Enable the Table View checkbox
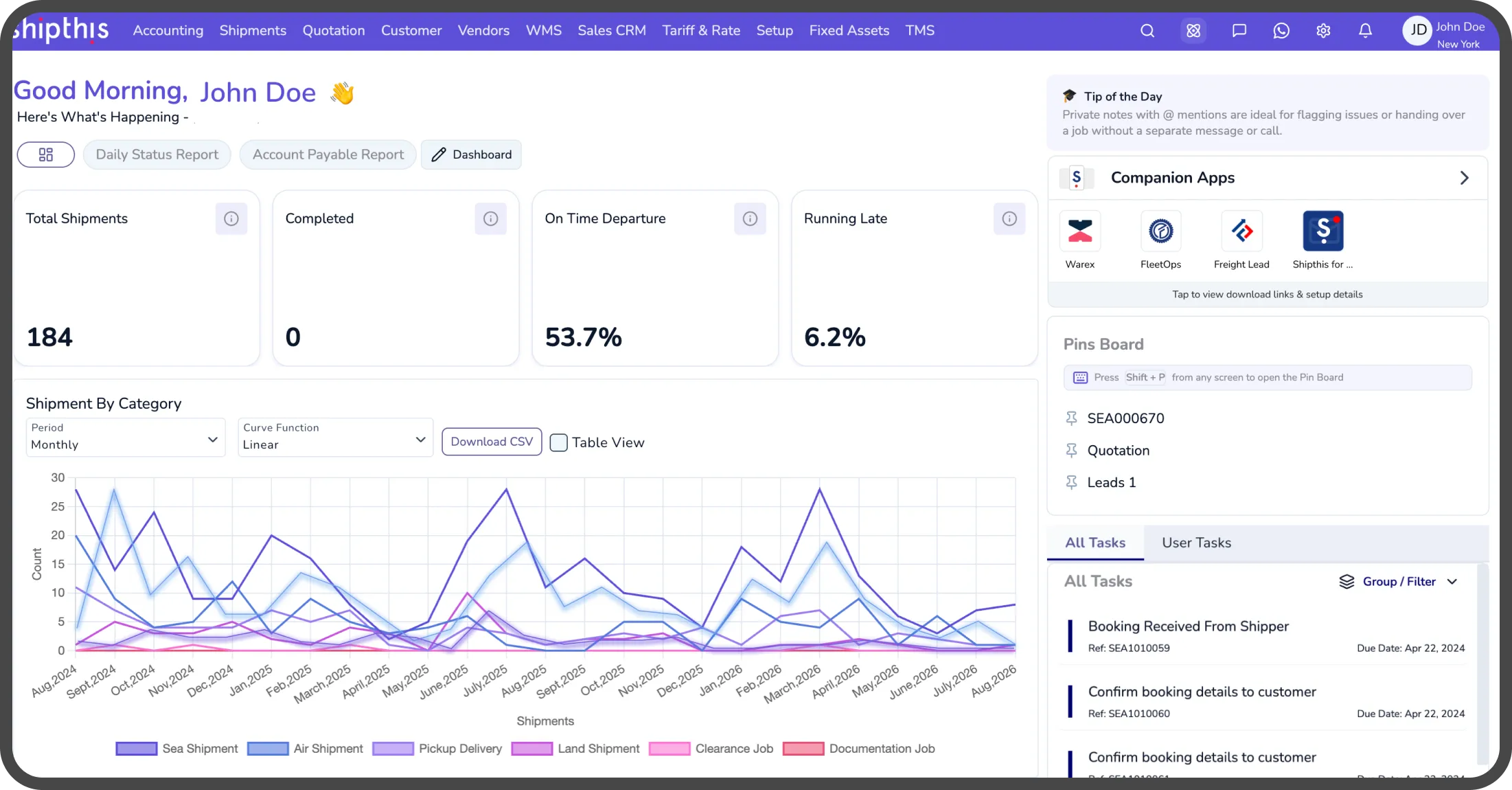Image resolution: width=1512 pixels, height=790 pixels. (x=559, y=442)
